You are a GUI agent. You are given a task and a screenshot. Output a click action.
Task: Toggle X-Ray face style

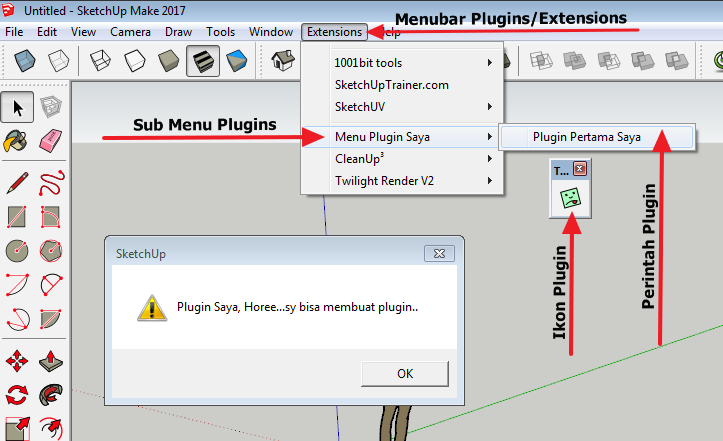[24, 60]
